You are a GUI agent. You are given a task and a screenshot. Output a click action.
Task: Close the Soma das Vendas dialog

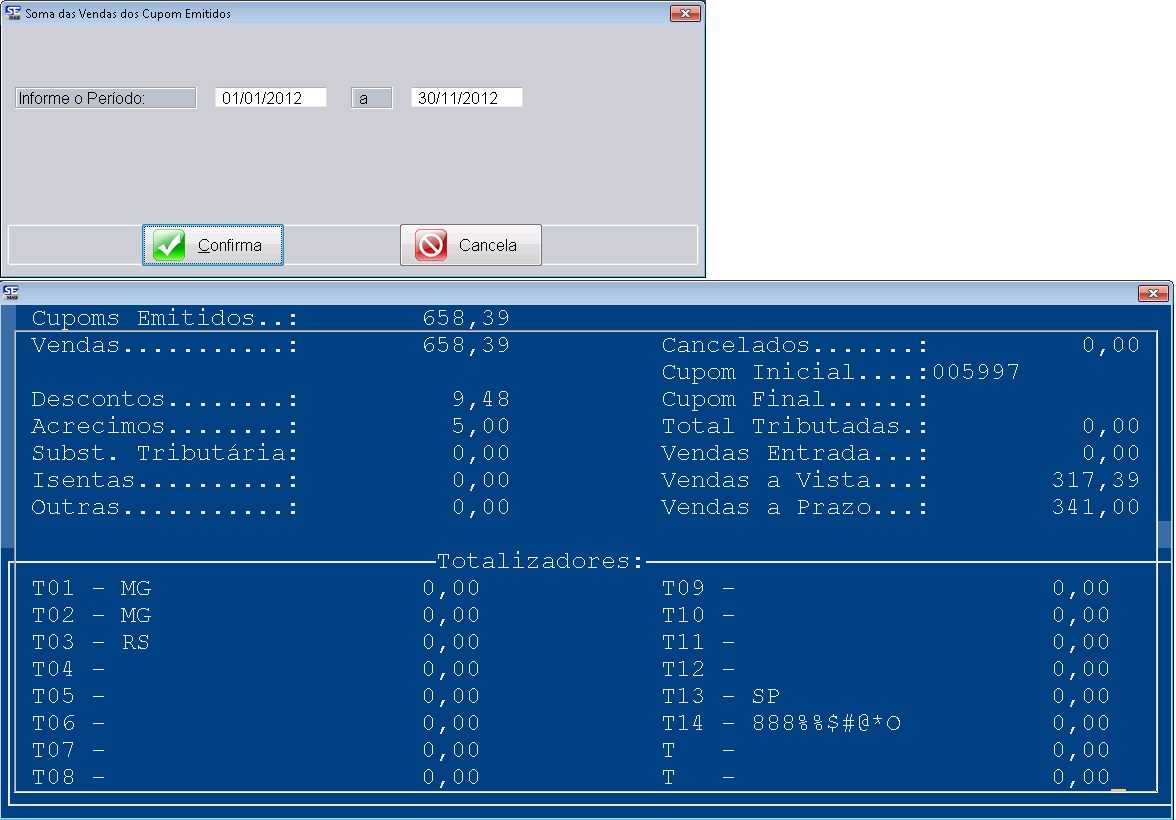tap(685, 14)
